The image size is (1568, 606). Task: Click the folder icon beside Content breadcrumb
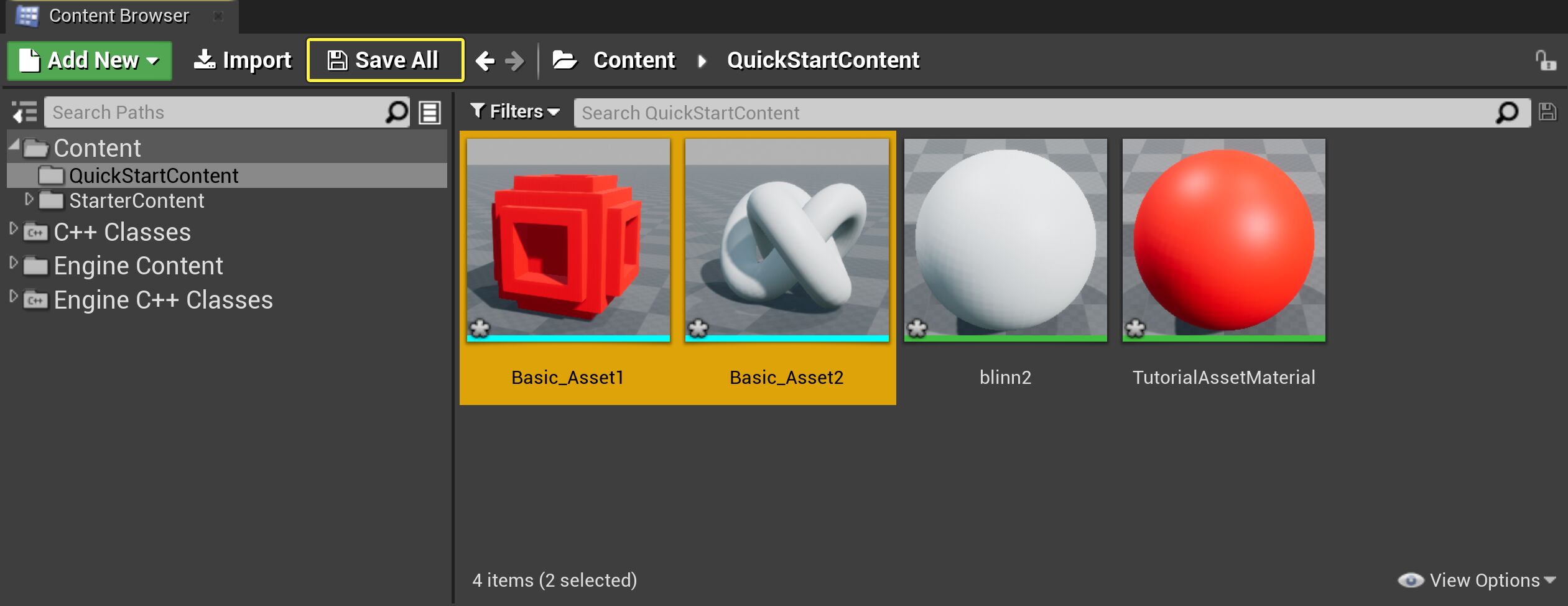[565, 60]
